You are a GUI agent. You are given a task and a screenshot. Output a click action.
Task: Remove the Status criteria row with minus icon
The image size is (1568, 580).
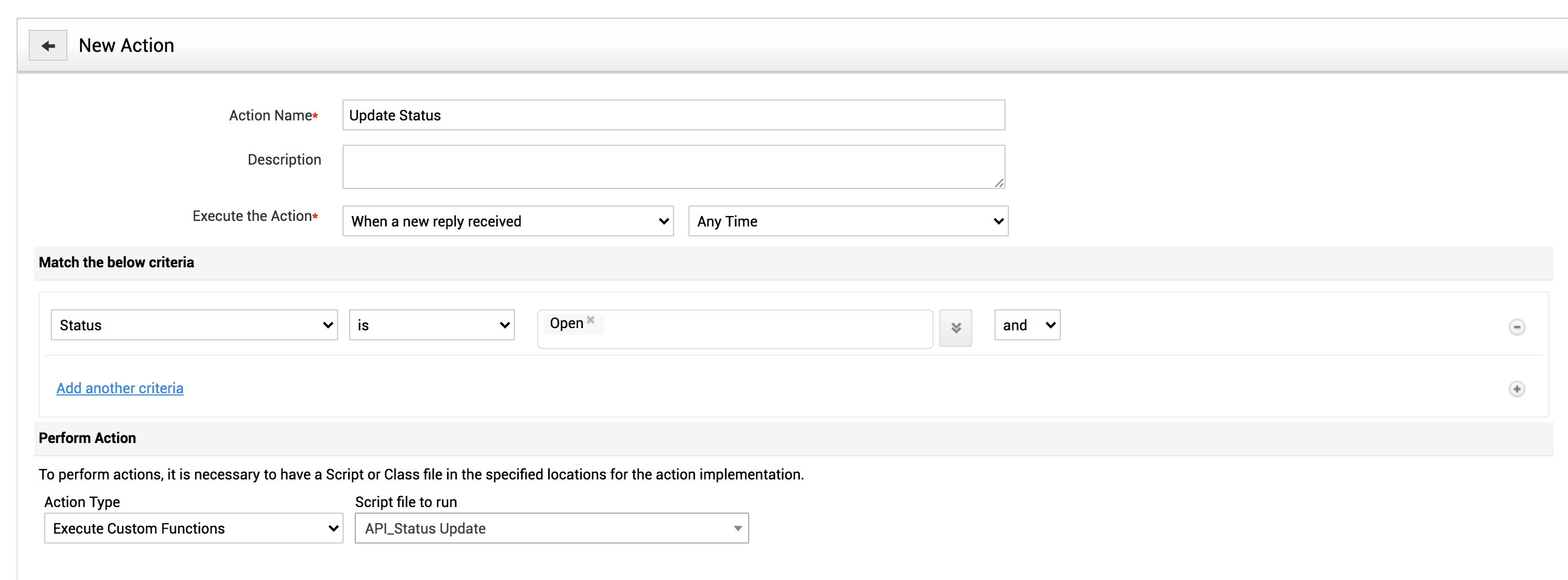1516,327
